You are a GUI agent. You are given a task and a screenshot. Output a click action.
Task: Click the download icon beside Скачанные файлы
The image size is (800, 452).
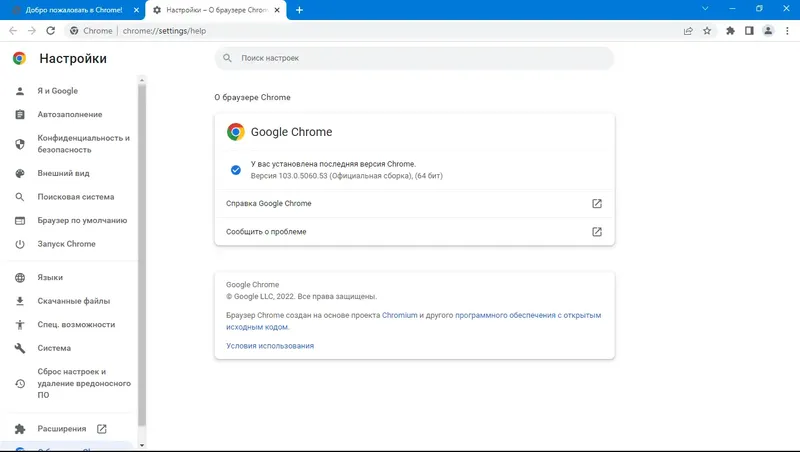click(x=20, y=301)
